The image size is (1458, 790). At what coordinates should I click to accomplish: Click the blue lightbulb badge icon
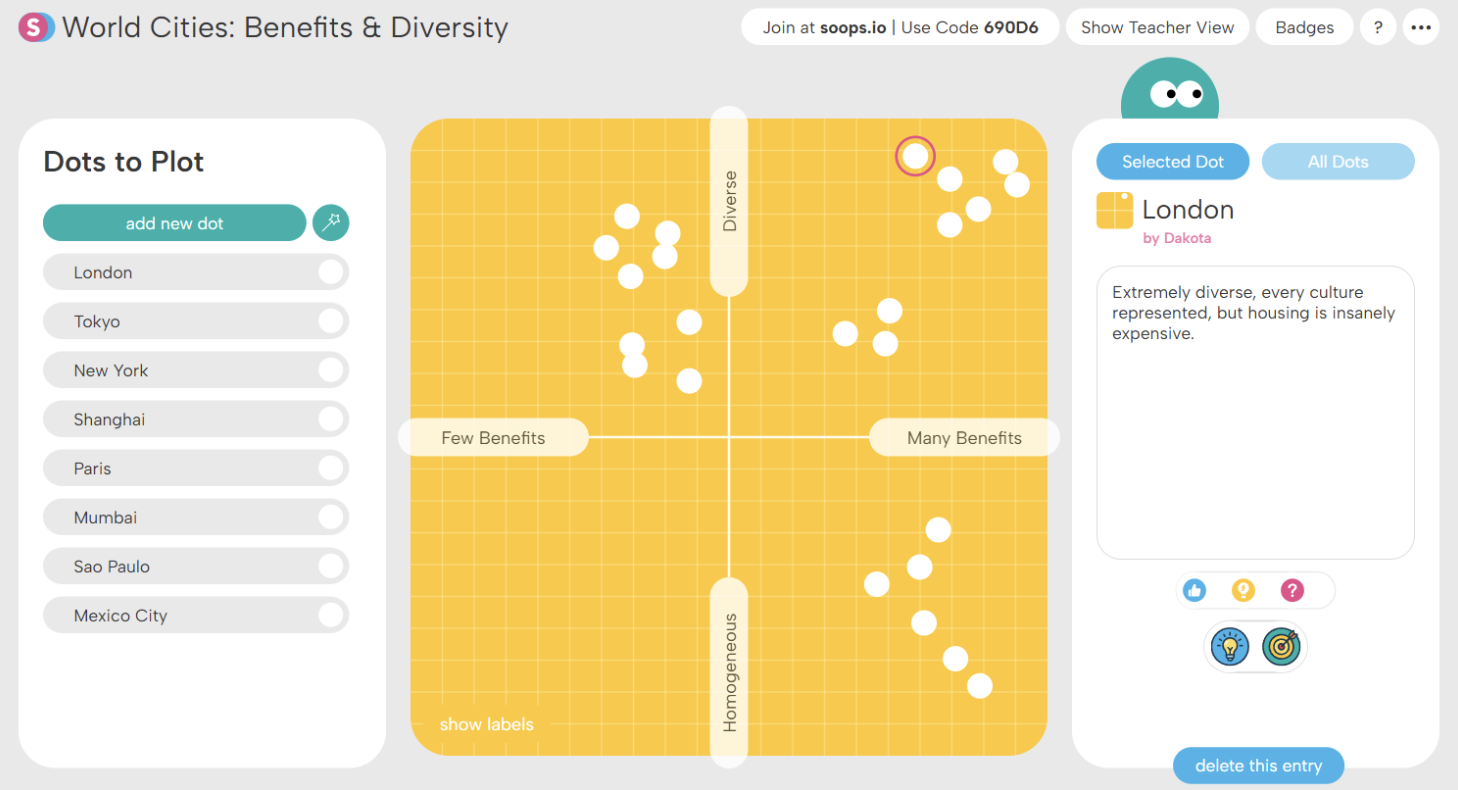pyautogui.click(x=1230, y=647)
